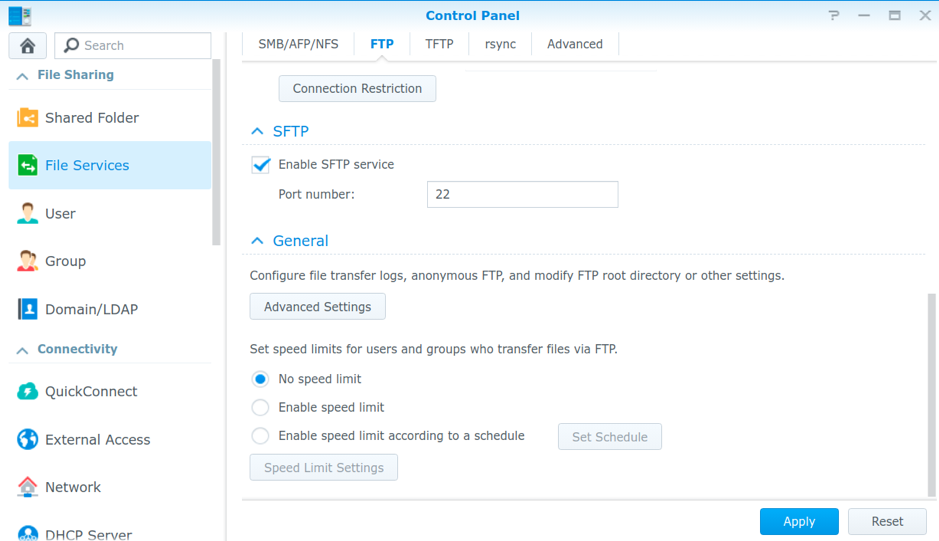This screenshot has width=939, height=541.
Task: Collapse the General section chevron
Action: tap(258, 241)
